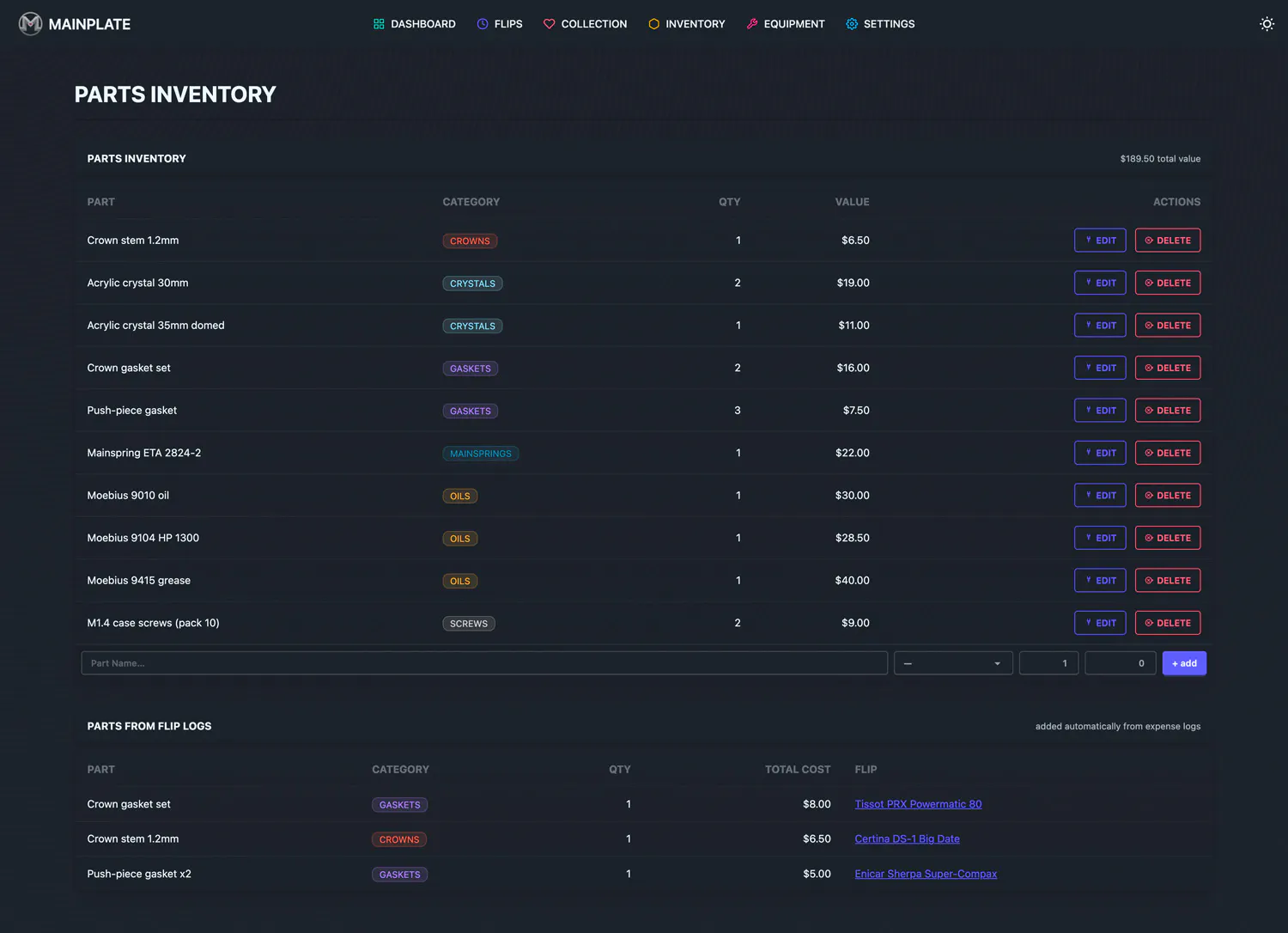Click the Mainplate logo icon
Viewport: 1288px width, 933px height.
pyautogui.click(x=31, y=24)
